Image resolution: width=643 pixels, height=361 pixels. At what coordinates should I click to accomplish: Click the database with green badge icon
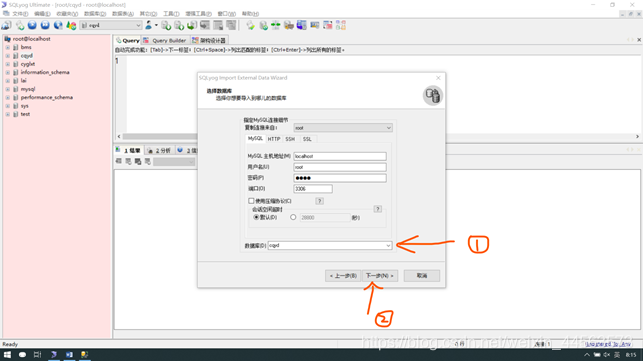click(x=263, y=25)
